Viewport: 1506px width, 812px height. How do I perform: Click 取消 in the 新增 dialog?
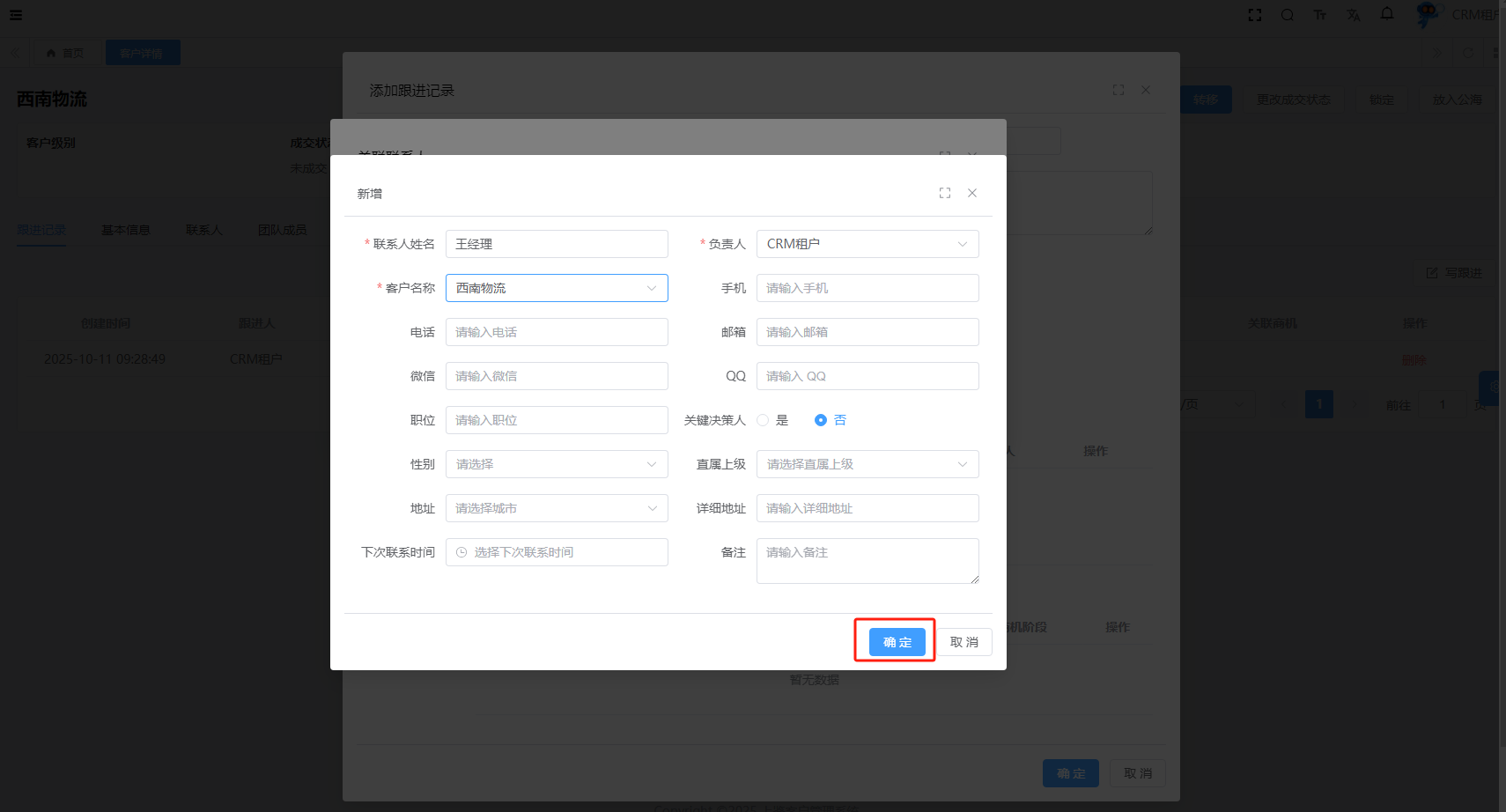[x=964, y=642]
